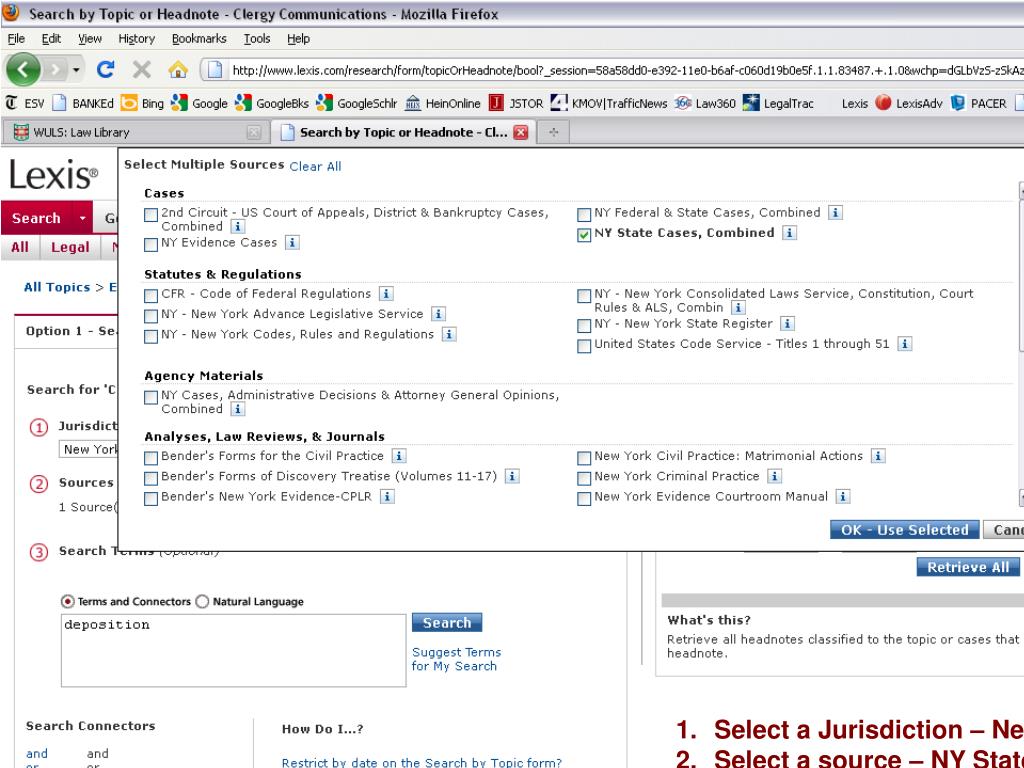This screenshot has height=768, width=1024.
Task: Check NY Federal & State Cases, Combined
Action: click(584, 215)
